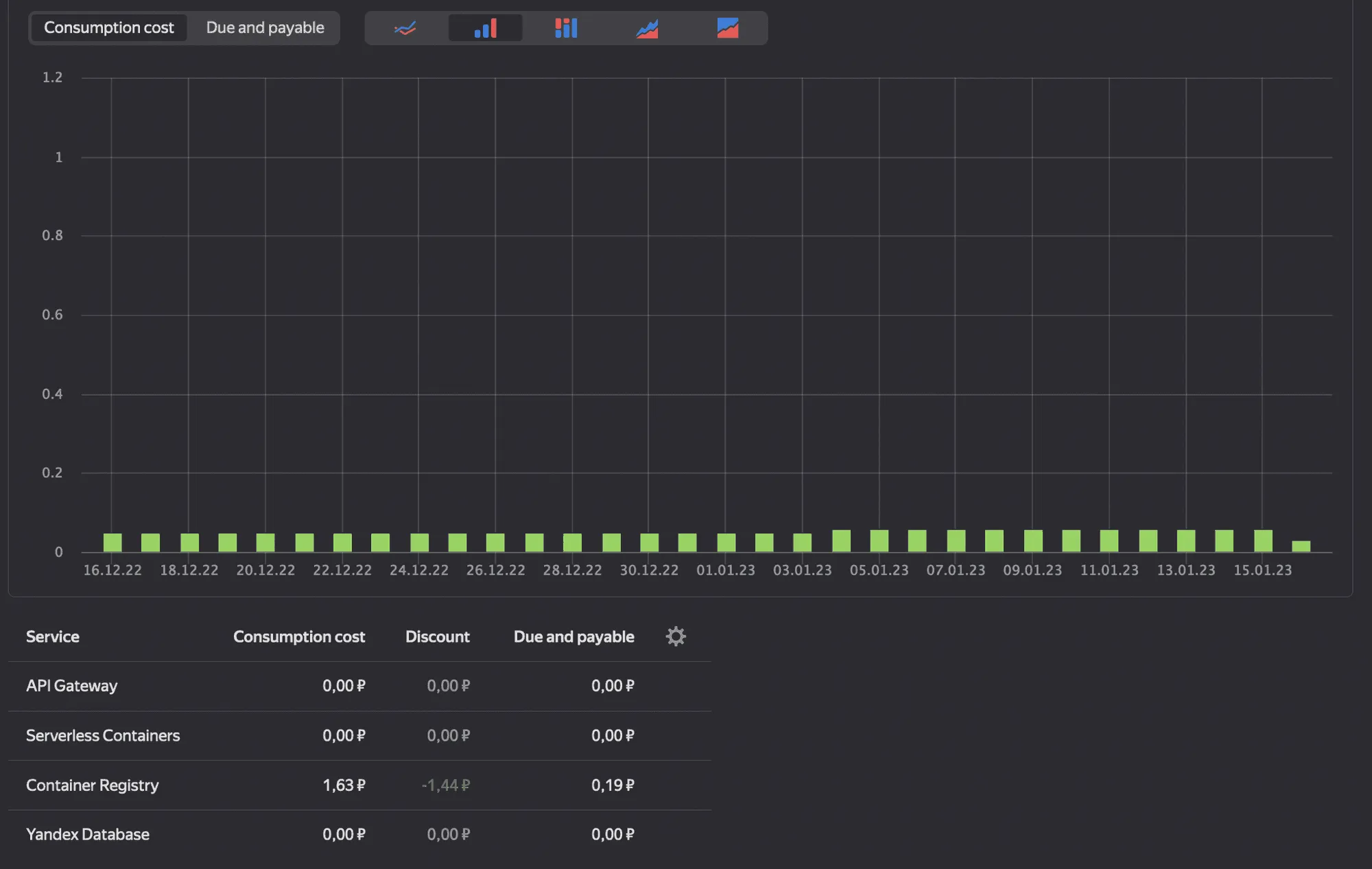Click the green bar for 16.12.22
Screen dimensions: 1372x869
(x=113, y=543)
